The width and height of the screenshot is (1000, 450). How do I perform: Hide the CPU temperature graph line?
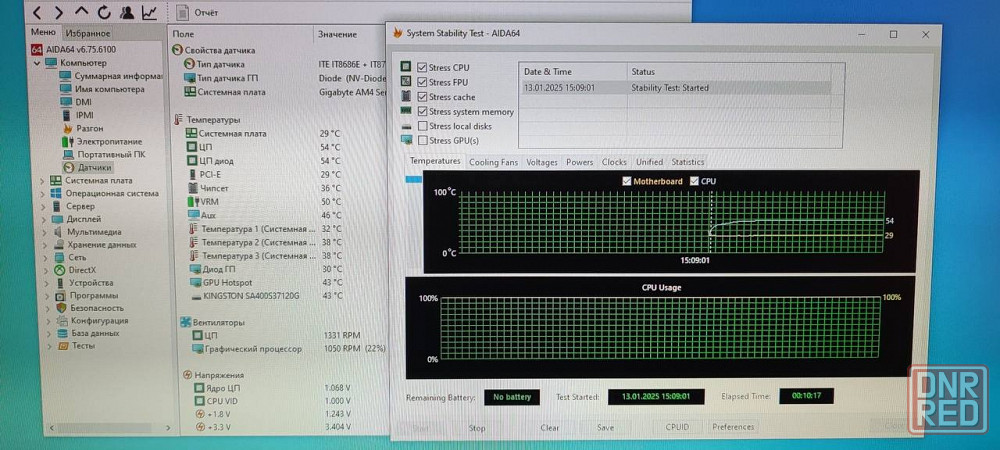(x=695, y=181)
